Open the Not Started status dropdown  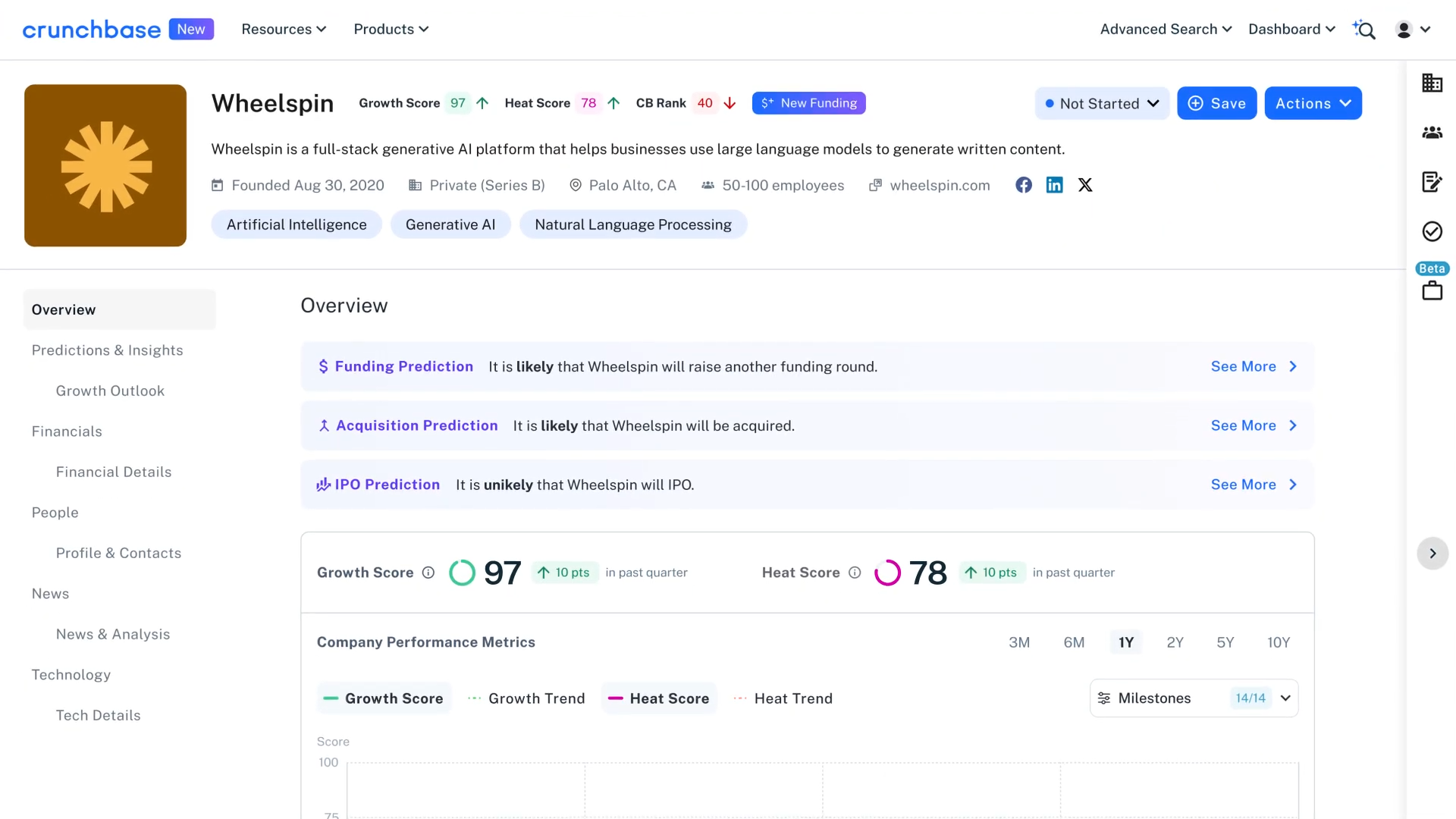(x=1102, y=103)
